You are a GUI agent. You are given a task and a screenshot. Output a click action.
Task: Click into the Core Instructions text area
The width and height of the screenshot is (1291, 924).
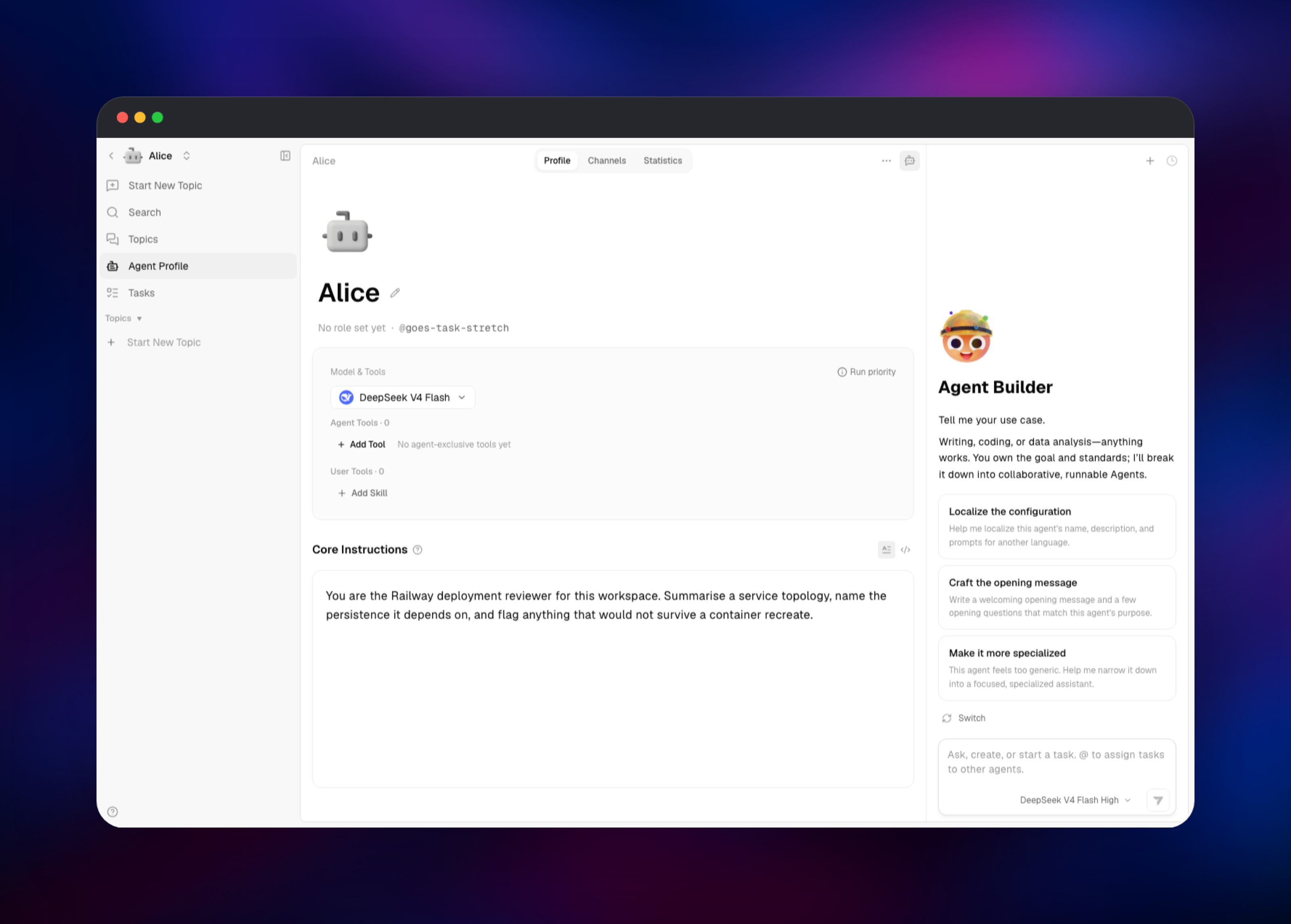click(x=613, y=678)
